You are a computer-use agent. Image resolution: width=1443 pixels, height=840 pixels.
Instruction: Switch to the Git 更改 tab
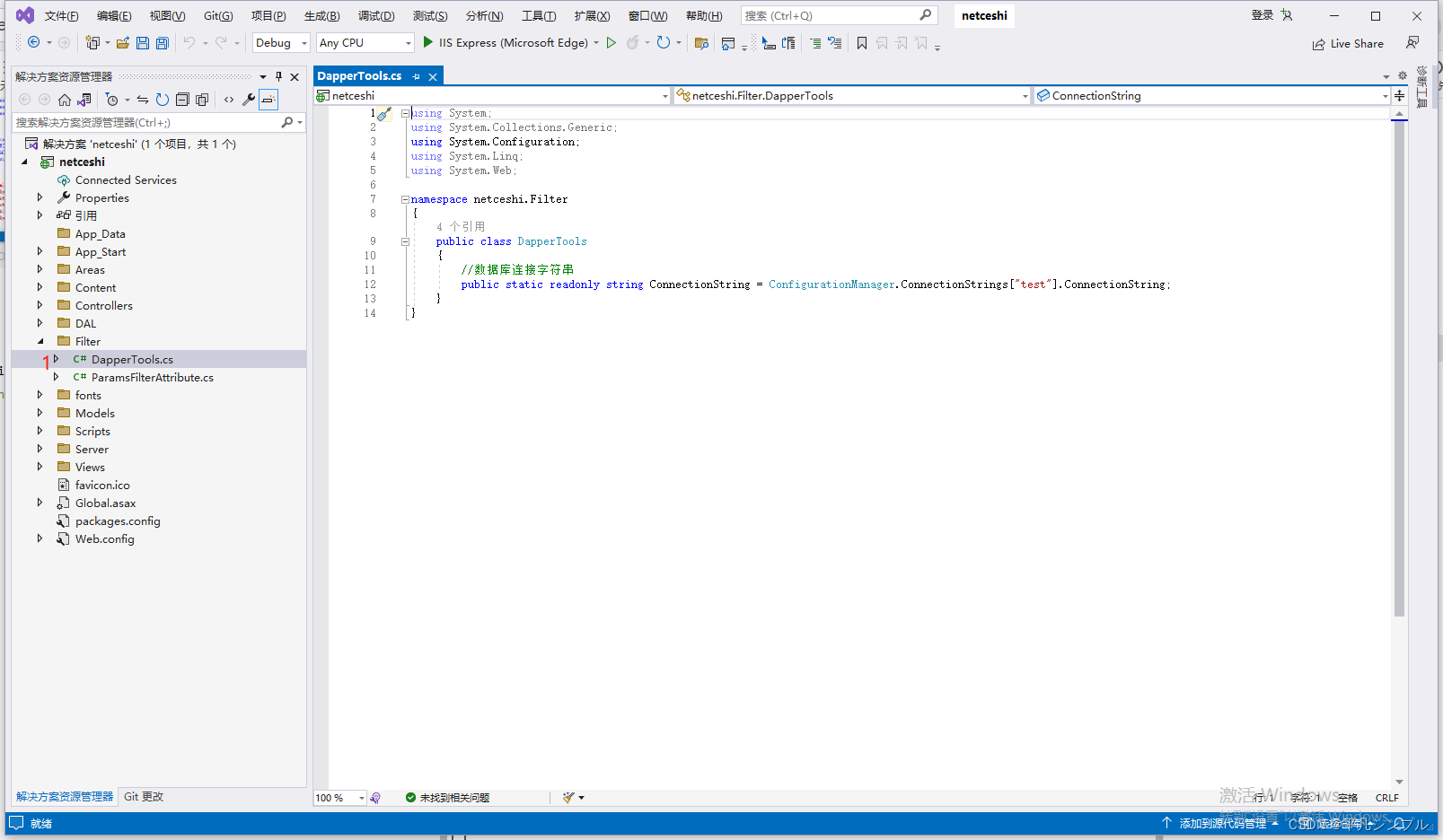pyautogui.click(x=143, y=796)
